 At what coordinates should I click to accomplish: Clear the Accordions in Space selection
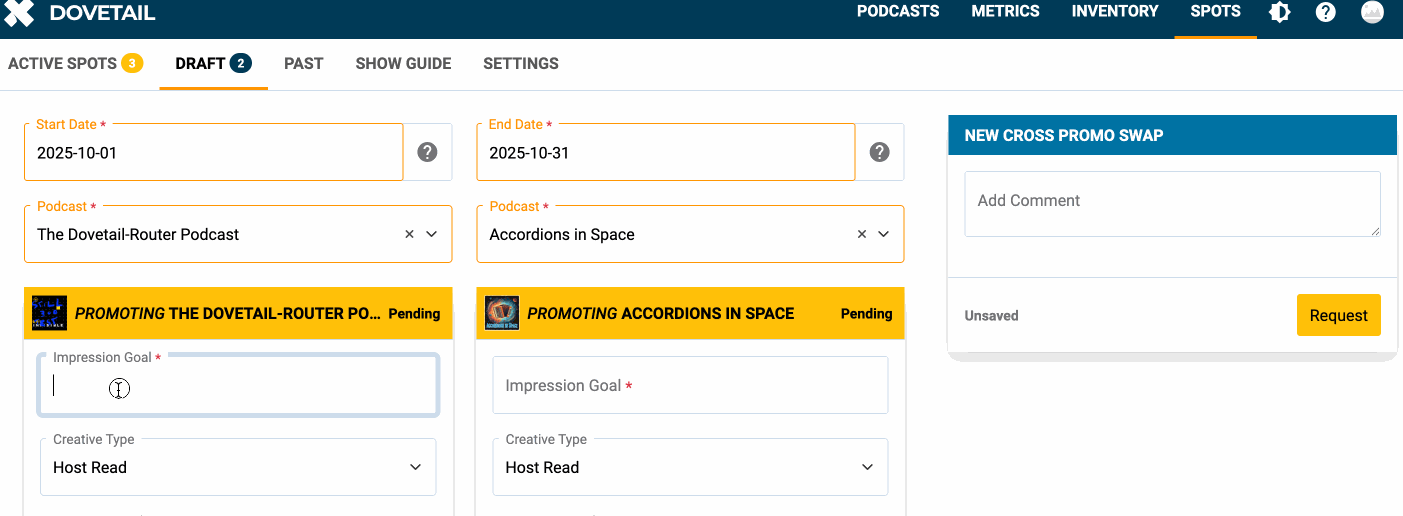(862, 234)
